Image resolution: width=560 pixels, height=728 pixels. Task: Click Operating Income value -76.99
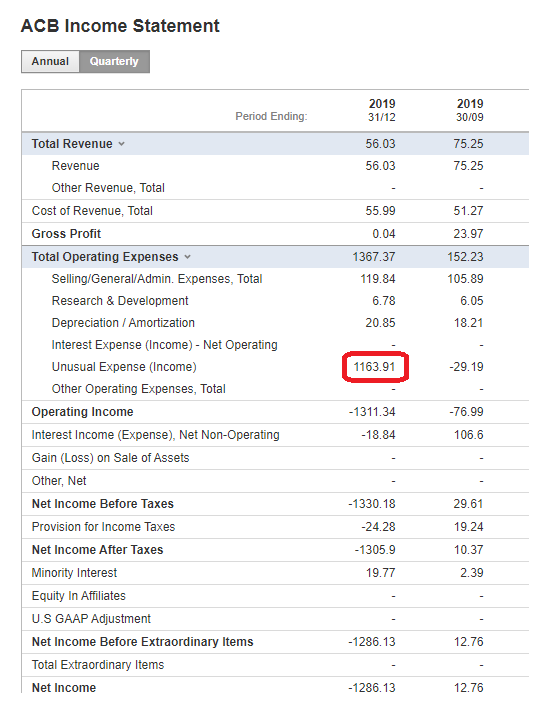click(466, 412)
